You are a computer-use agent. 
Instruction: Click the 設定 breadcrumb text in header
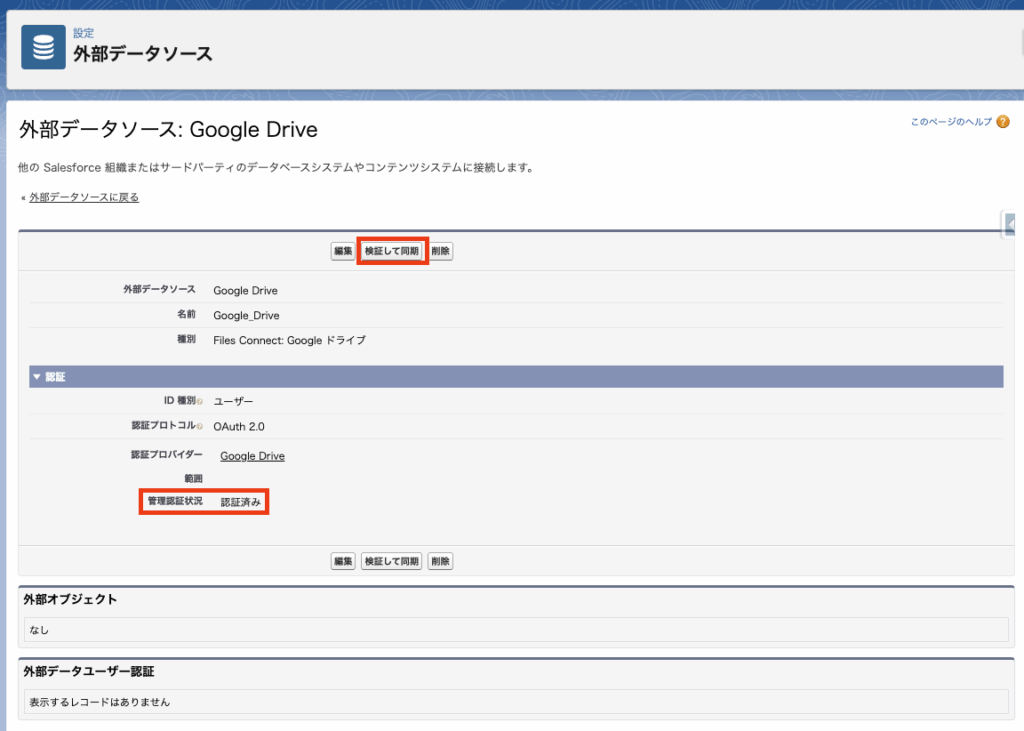83,33
